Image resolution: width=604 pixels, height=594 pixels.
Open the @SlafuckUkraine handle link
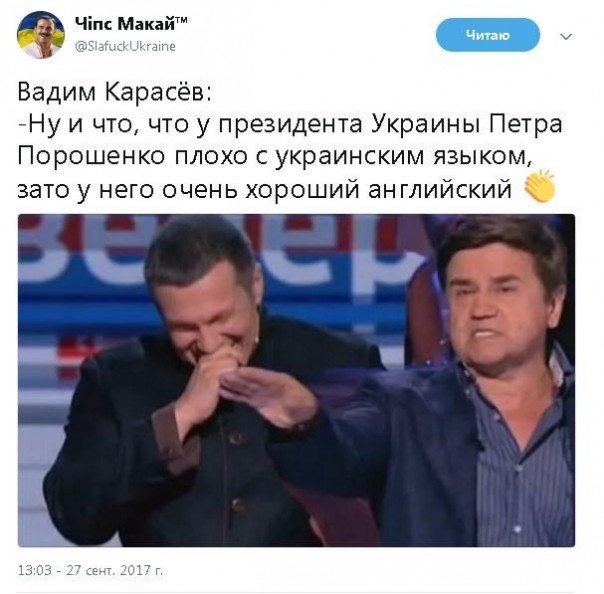125,46
